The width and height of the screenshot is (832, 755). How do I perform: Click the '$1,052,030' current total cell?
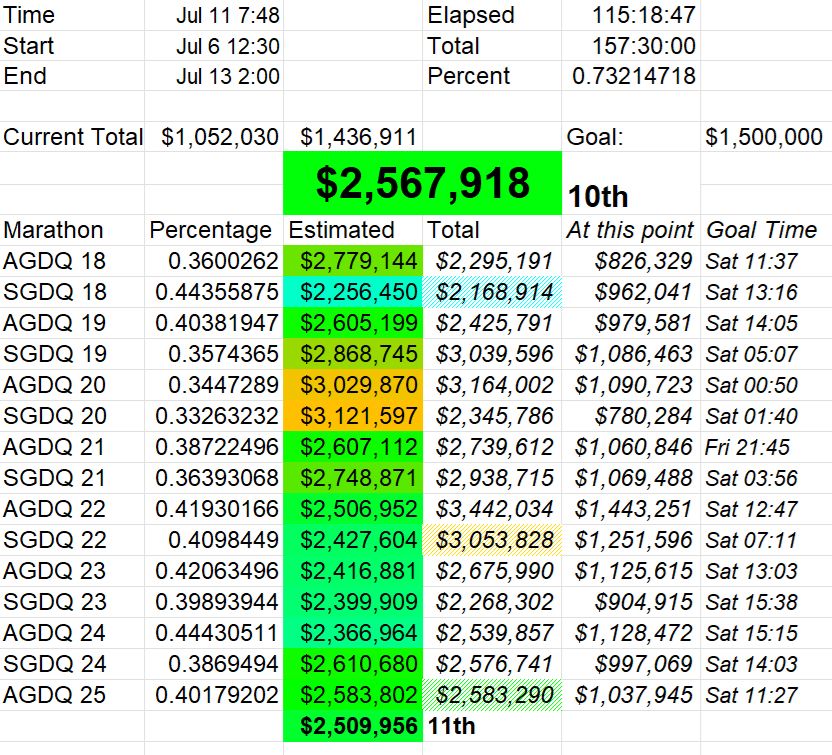click(x=214, y=137)
